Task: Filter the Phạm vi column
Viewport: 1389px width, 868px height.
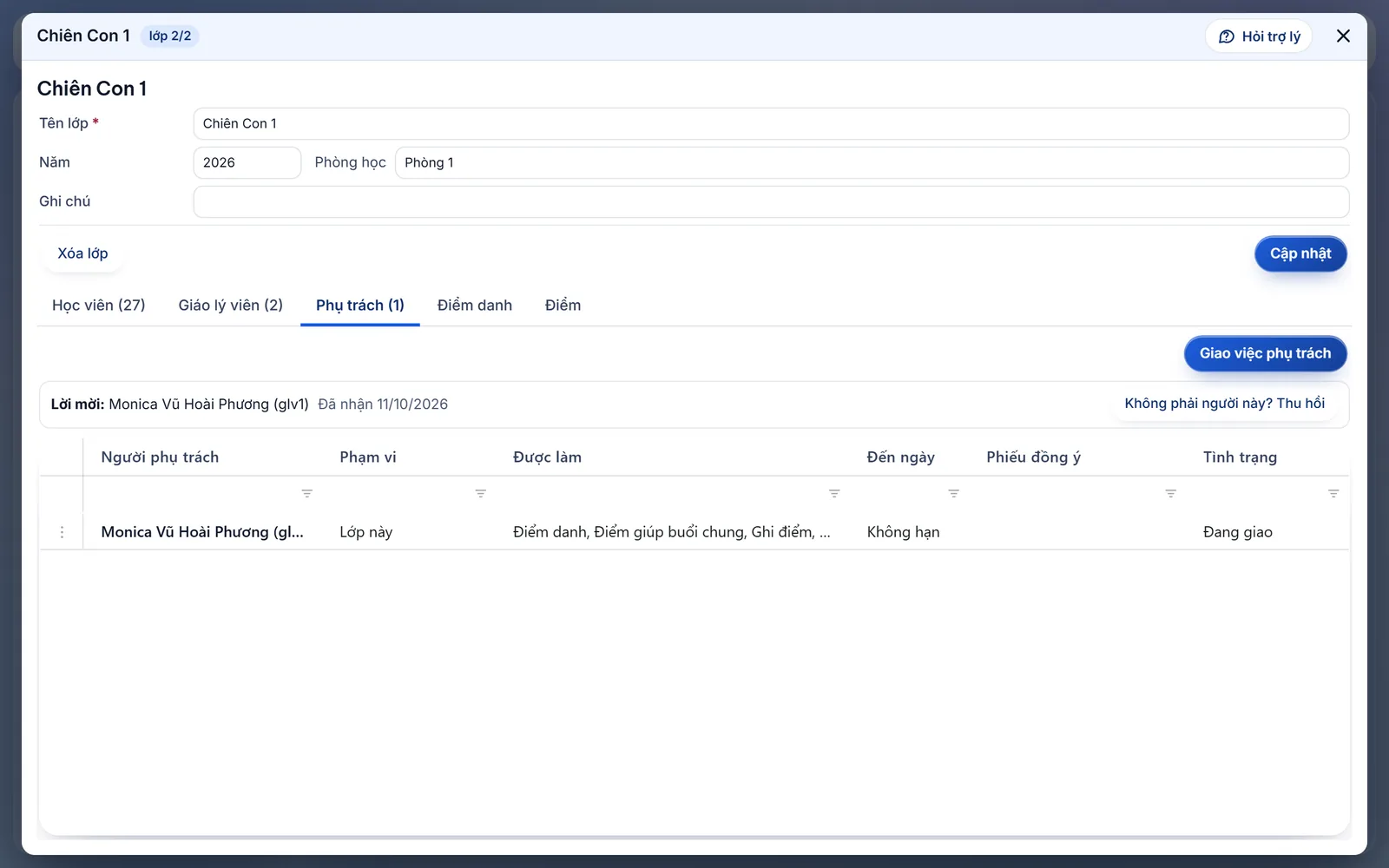Action: click(x=480, y=493)
